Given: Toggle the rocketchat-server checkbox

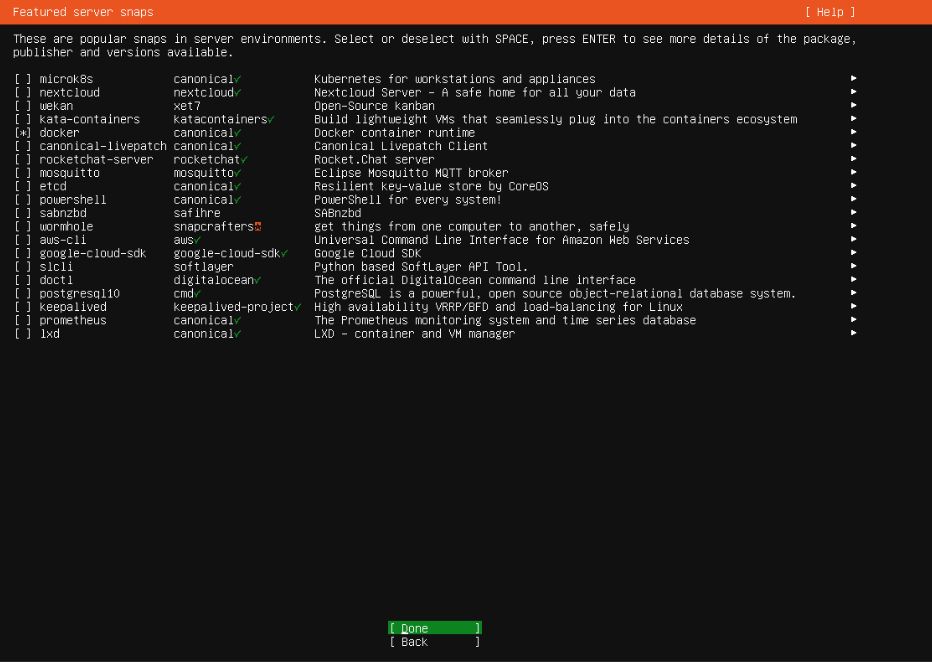Looking at the screenshot, I should pyautogui.click(x=23, y=159).
